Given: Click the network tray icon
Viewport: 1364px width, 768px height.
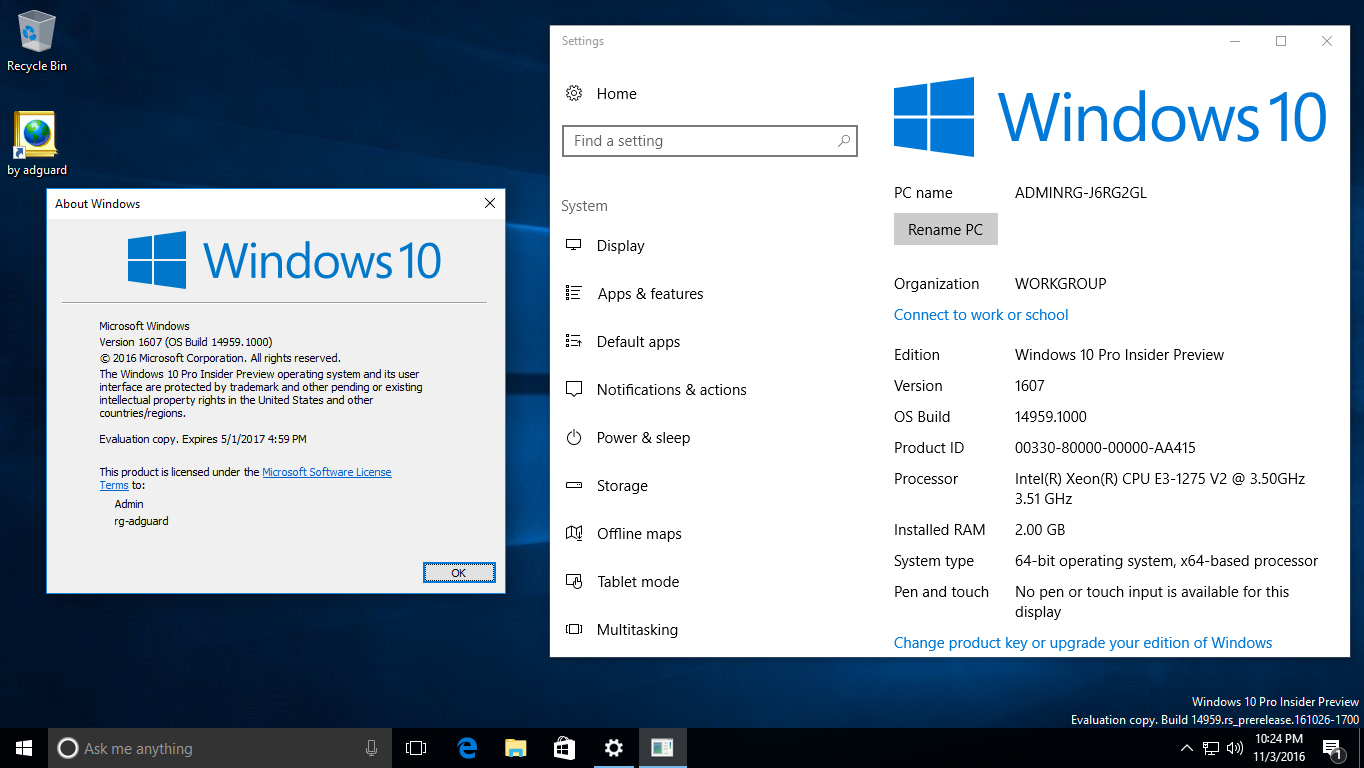Looking at the screenshot, I should tap(1211, 748).
